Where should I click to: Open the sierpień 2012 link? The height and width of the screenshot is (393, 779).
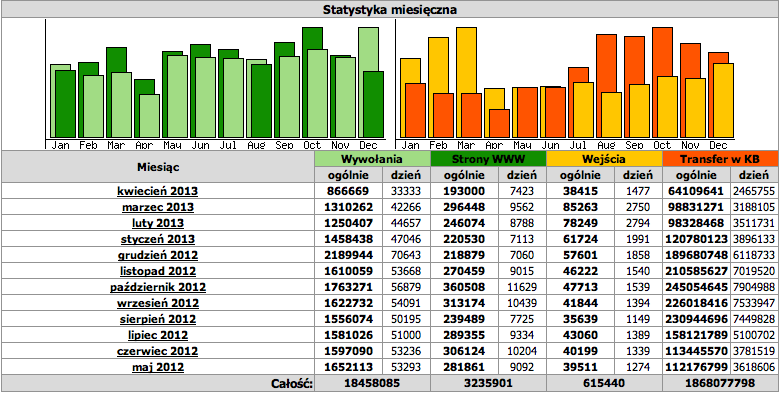pyautogui.click(x=157, y=319)
